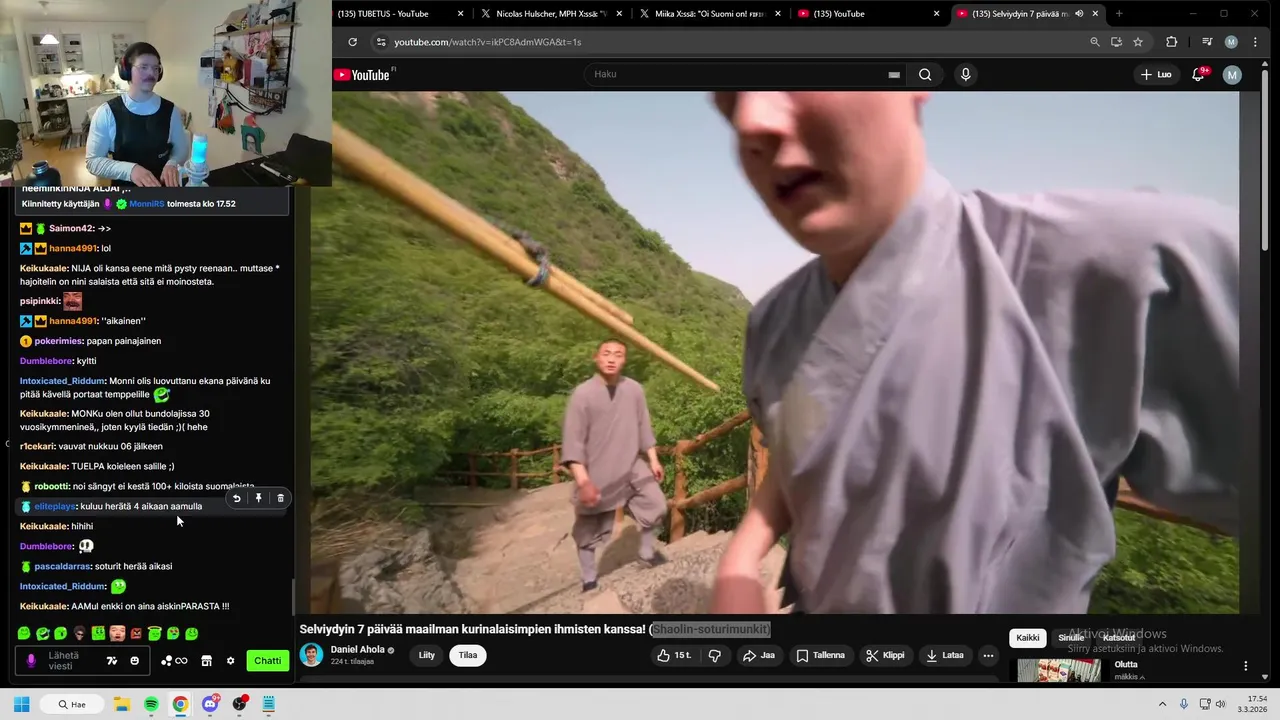Open Windows Start menu
The height and width of the screenshot is (720, 1280).
(21, 704)
